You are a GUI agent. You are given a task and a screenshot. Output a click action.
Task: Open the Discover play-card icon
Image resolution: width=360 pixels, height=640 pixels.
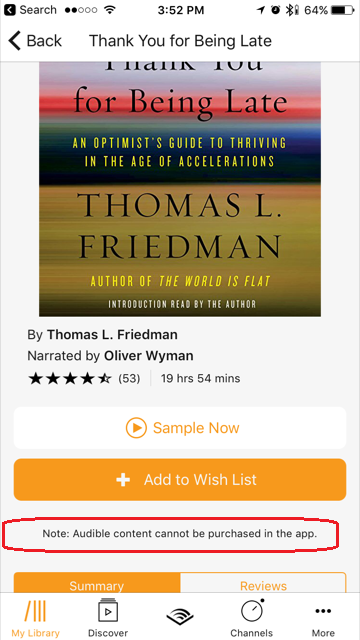click(x=108, y=611)
